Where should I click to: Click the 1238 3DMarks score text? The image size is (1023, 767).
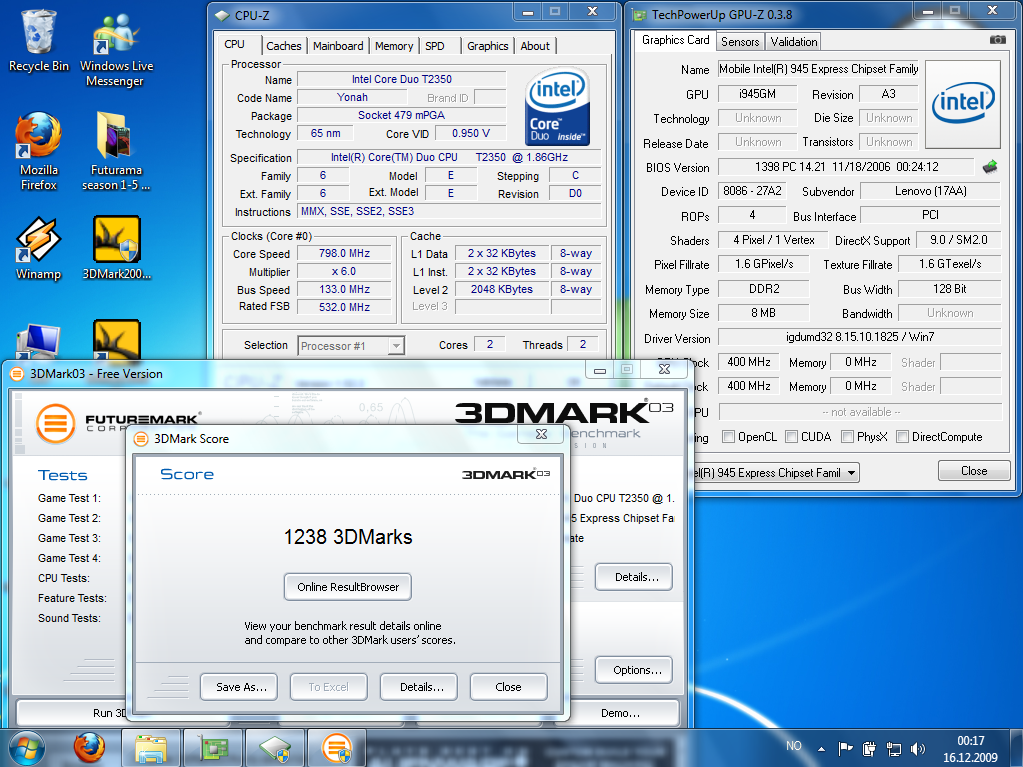click(x=348, y=537)
